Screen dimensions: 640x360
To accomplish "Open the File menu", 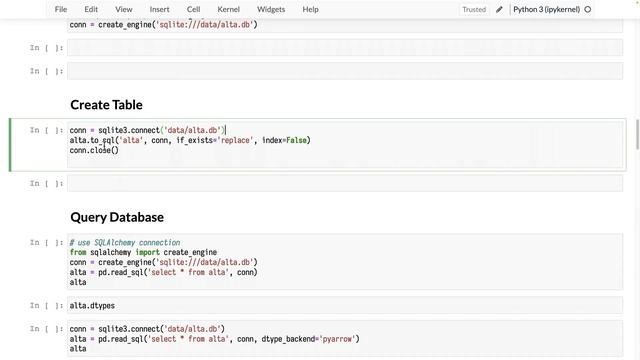I will pos(61,9).
